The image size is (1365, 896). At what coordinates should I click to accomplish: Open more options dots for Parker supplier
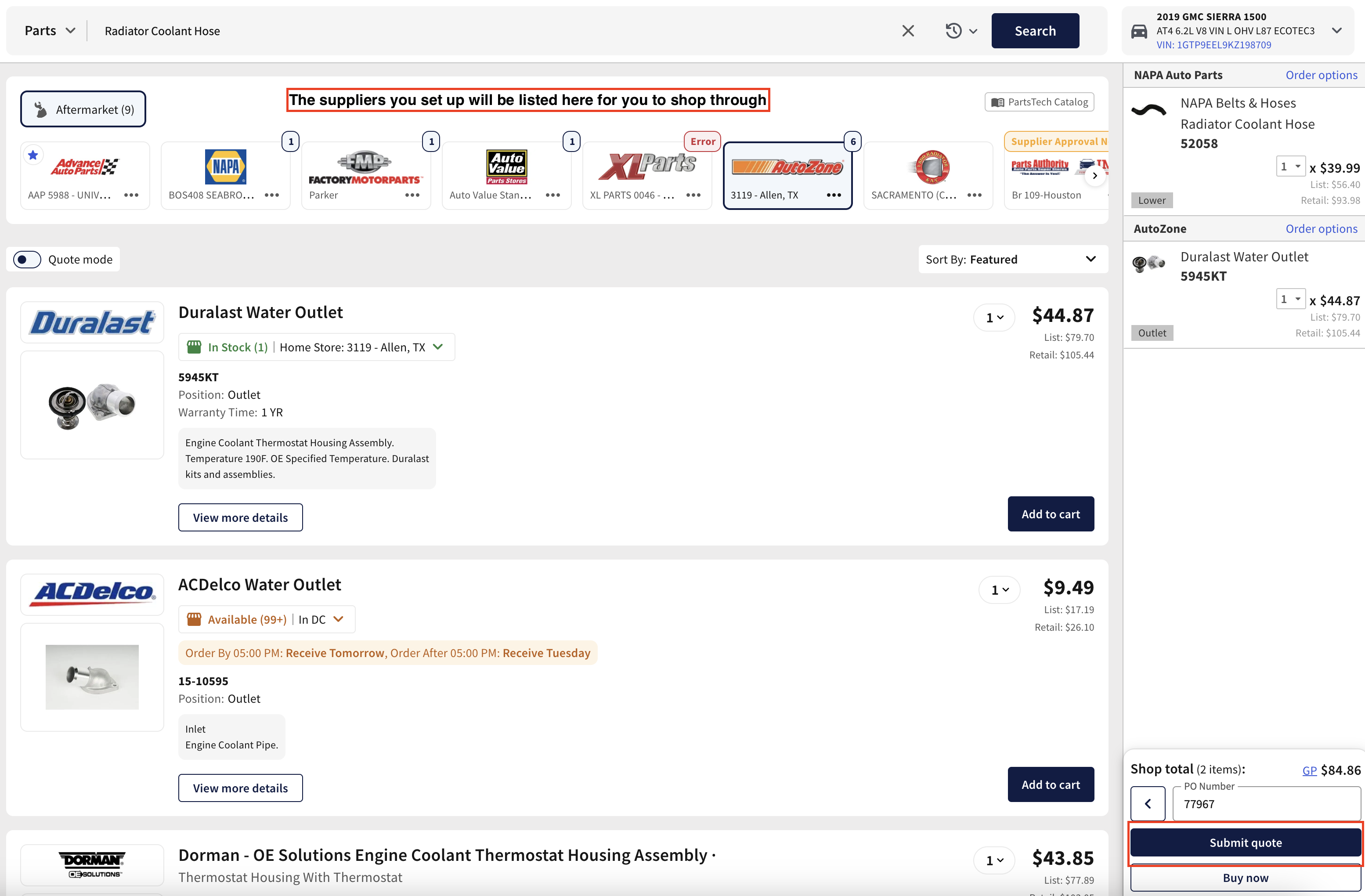pos(412,195)
